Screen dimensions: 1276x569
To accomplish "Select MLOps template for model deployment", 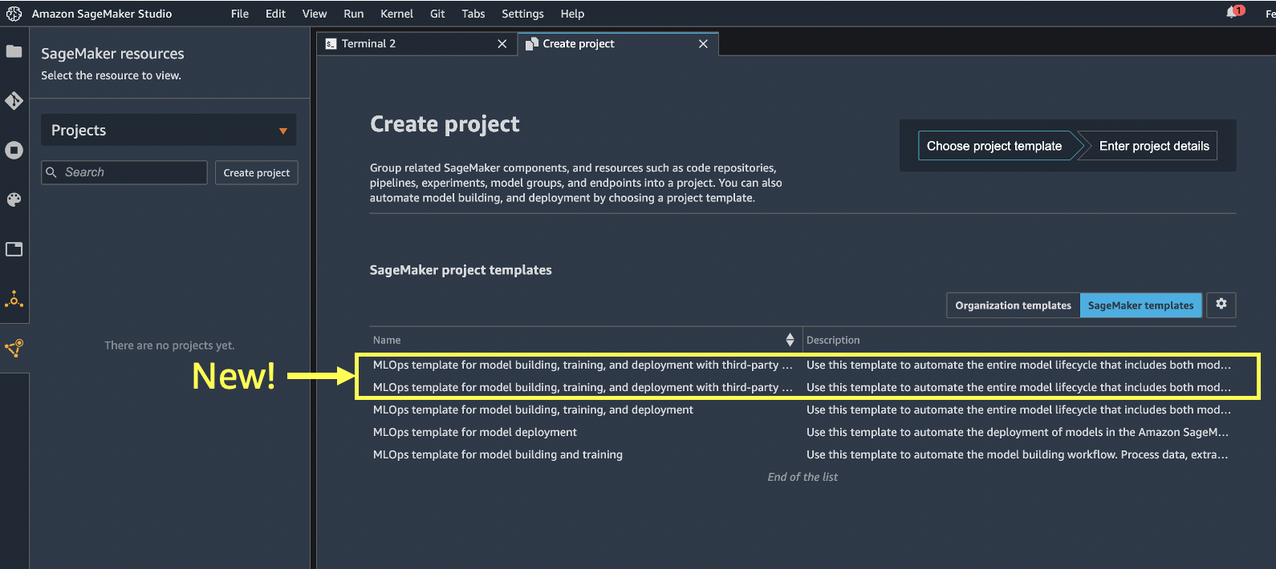I will (x=475, y=432).
